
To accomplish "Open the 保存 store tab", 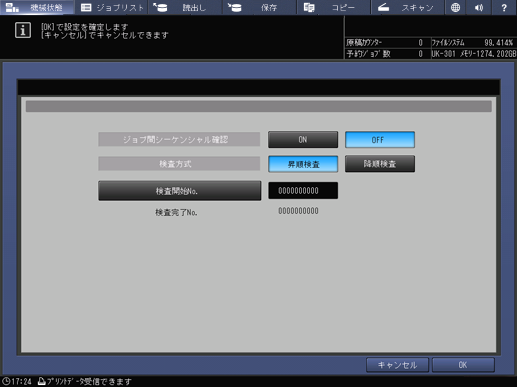I will 259,7.
